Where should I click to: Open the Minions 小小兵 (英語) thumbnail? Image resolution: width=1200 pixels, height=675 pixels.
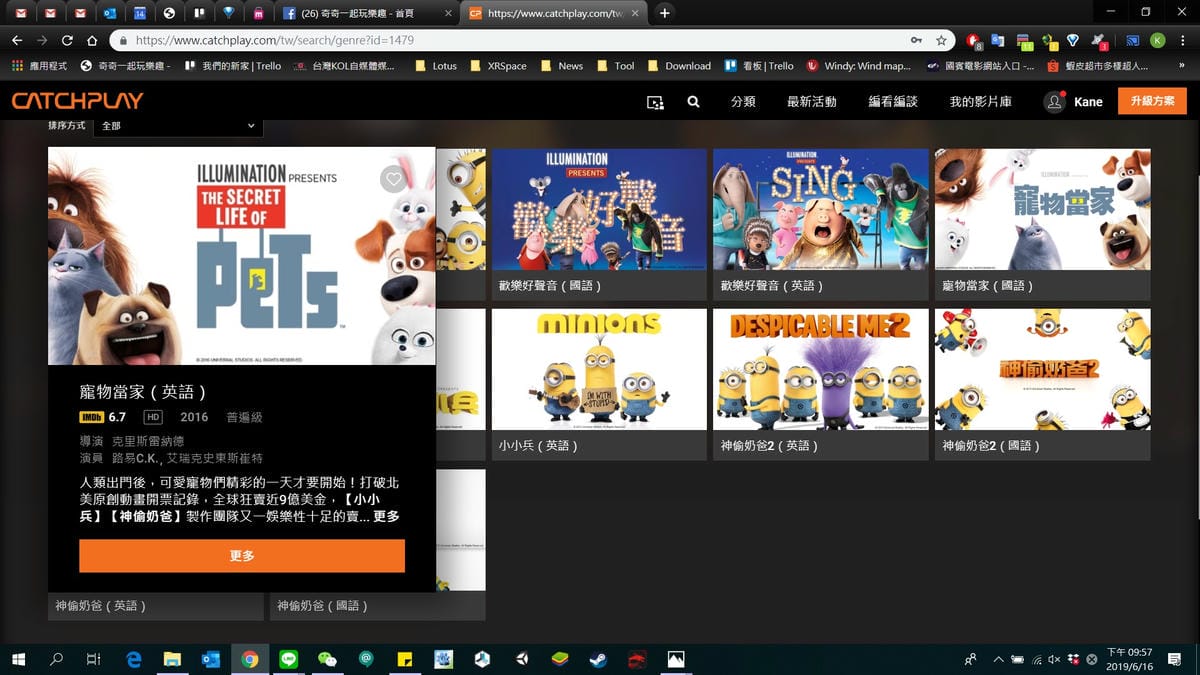599,370
